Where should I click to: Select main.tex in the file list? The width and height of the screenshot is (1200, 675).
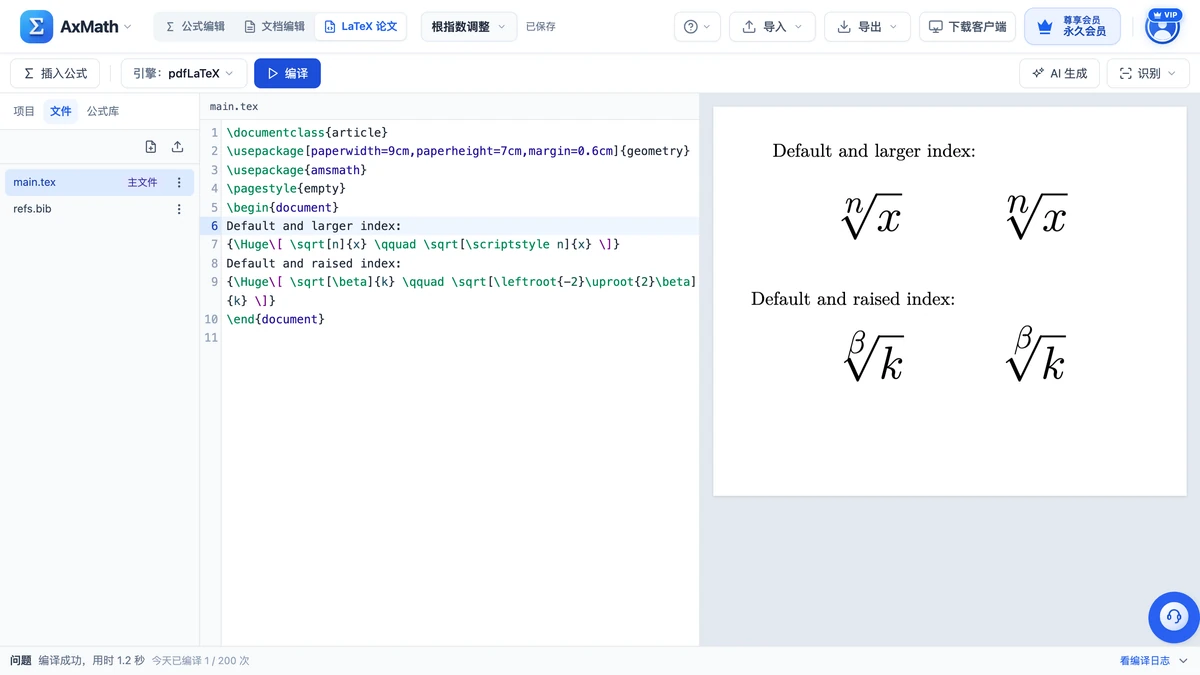click(97, 183)
